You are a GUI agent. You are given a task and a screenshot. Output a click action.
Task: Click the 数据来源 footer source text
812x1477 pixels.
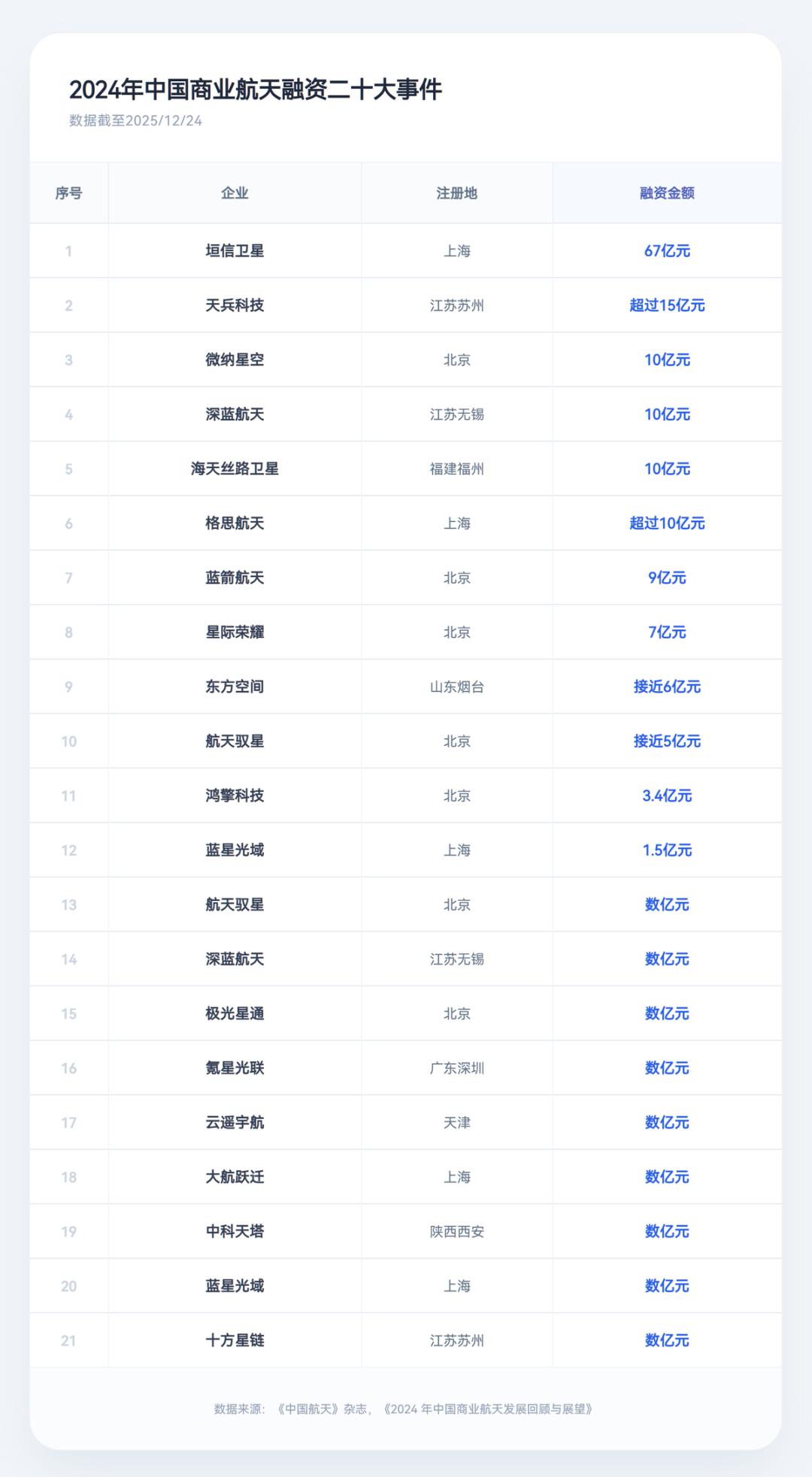point(404,1409)
